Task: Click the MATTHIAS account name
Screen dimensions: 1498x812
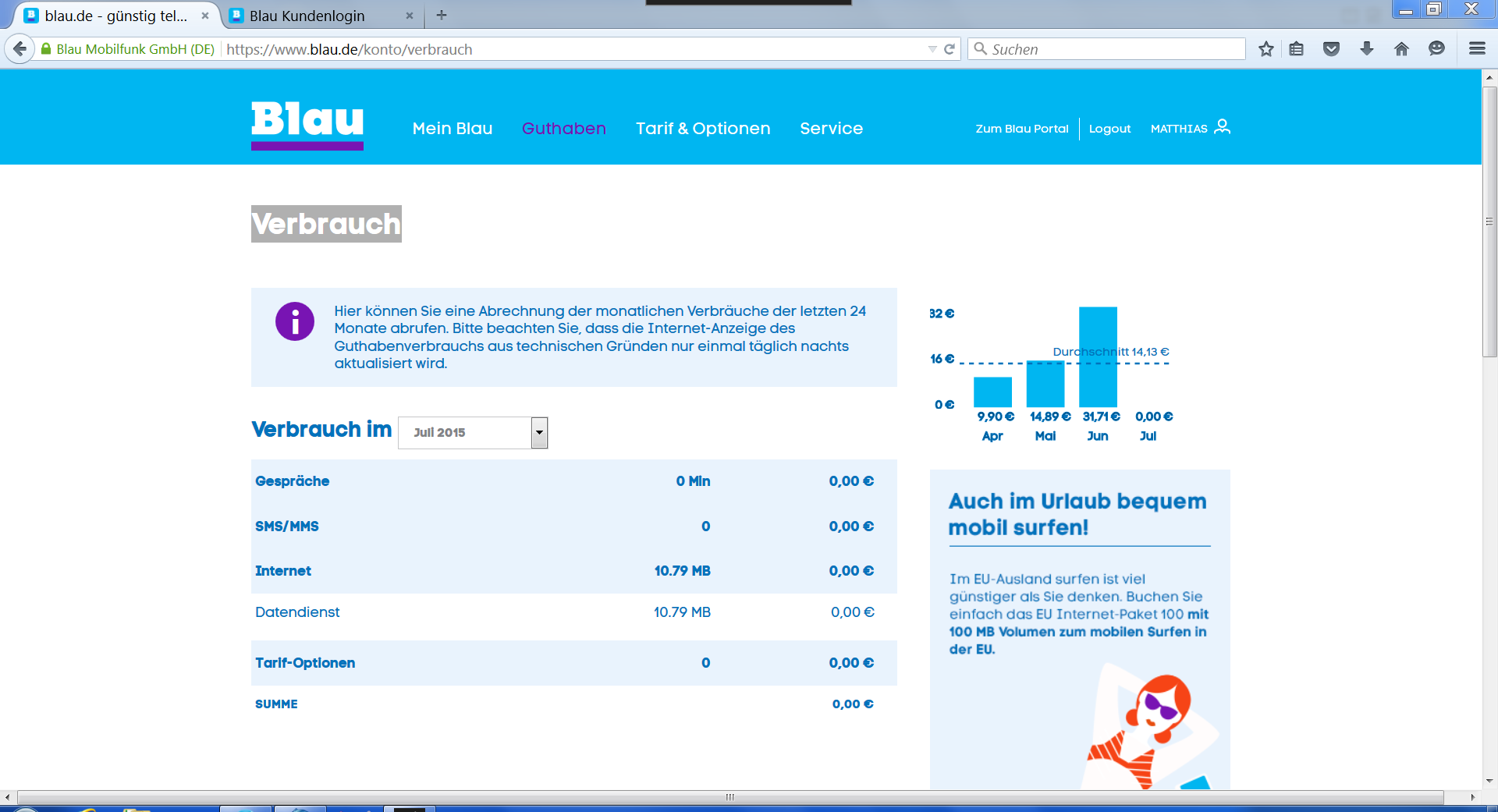Action: coord(1179,129)
